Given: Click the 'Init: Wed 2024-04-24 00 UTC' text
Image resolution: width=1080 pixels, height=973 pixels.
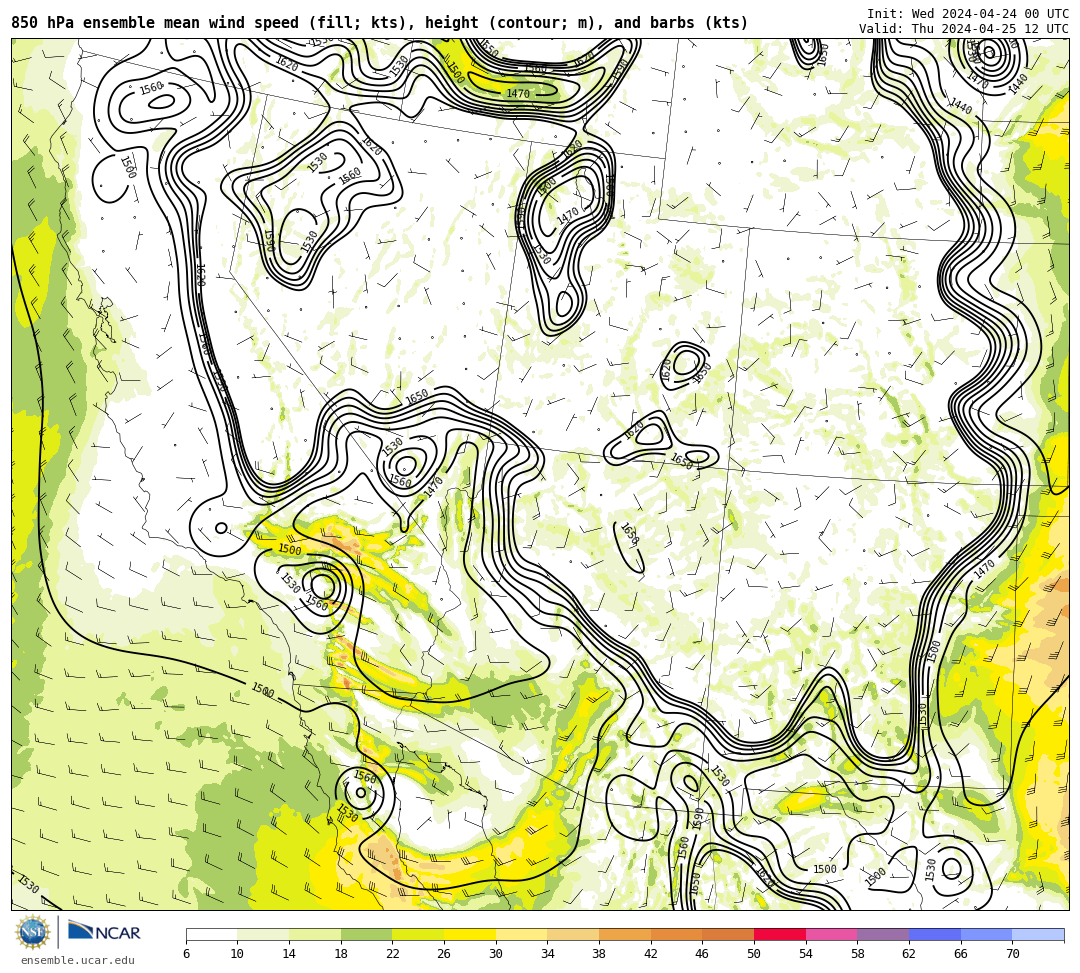Looking at the screenshot, I should 968,14.
